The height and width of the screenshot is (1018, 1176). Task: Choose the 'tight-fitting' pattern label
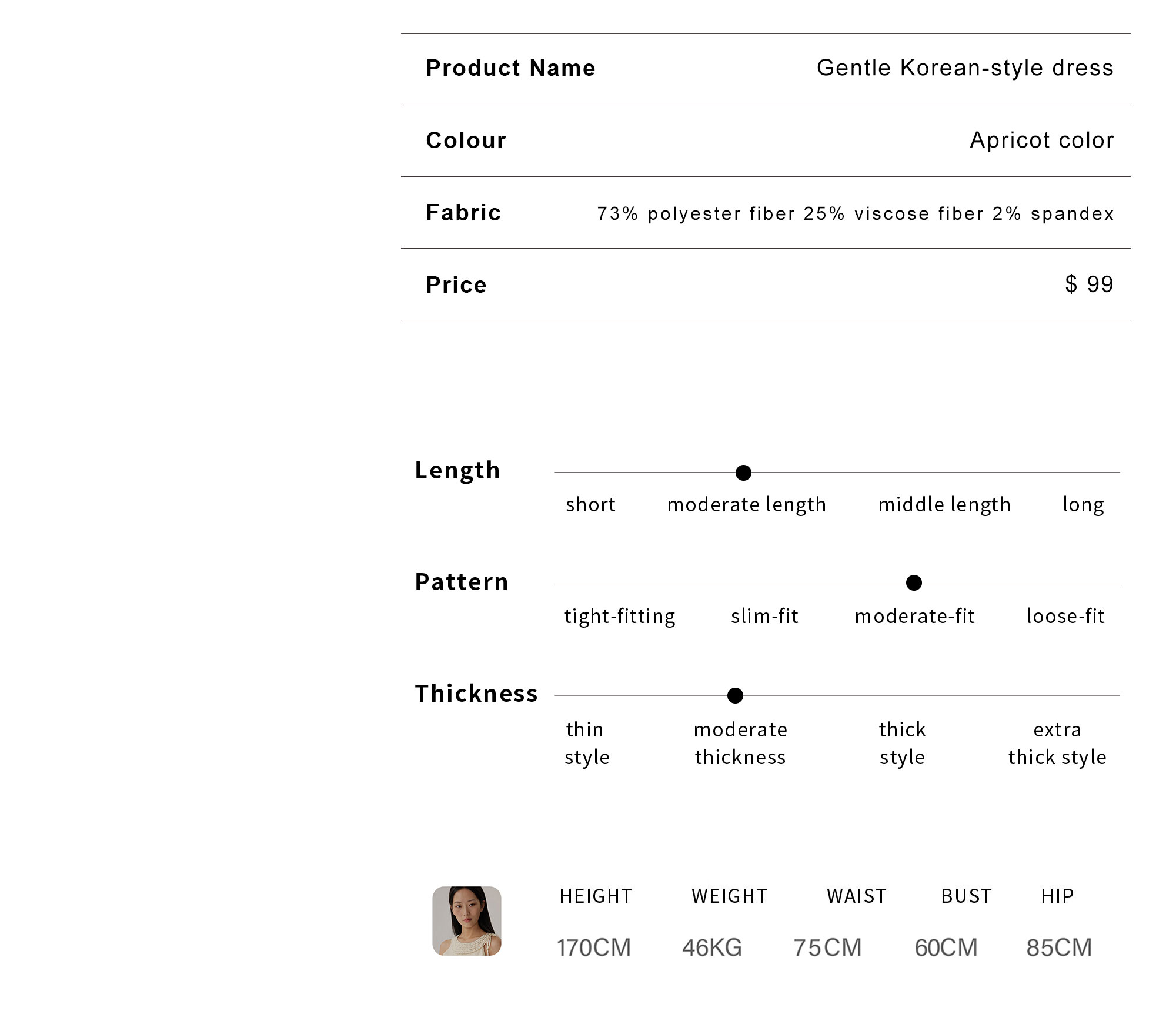point(620,617)
